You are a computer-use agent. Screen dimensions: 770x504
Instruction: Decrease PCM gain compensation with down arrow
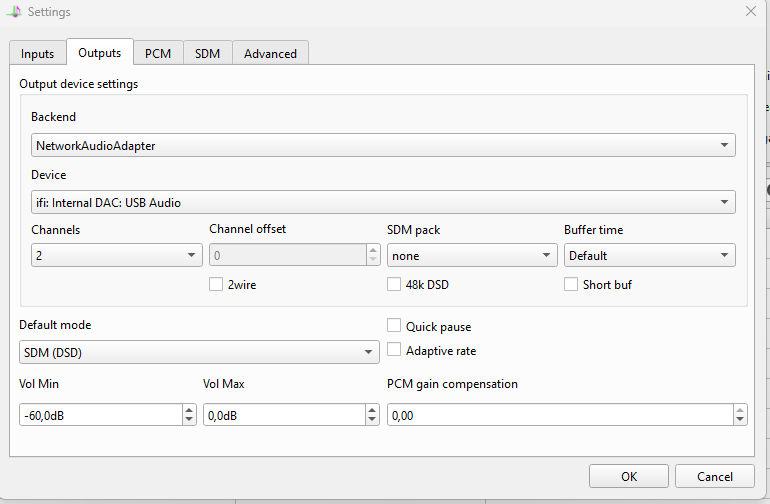click(x=740, y=420)
